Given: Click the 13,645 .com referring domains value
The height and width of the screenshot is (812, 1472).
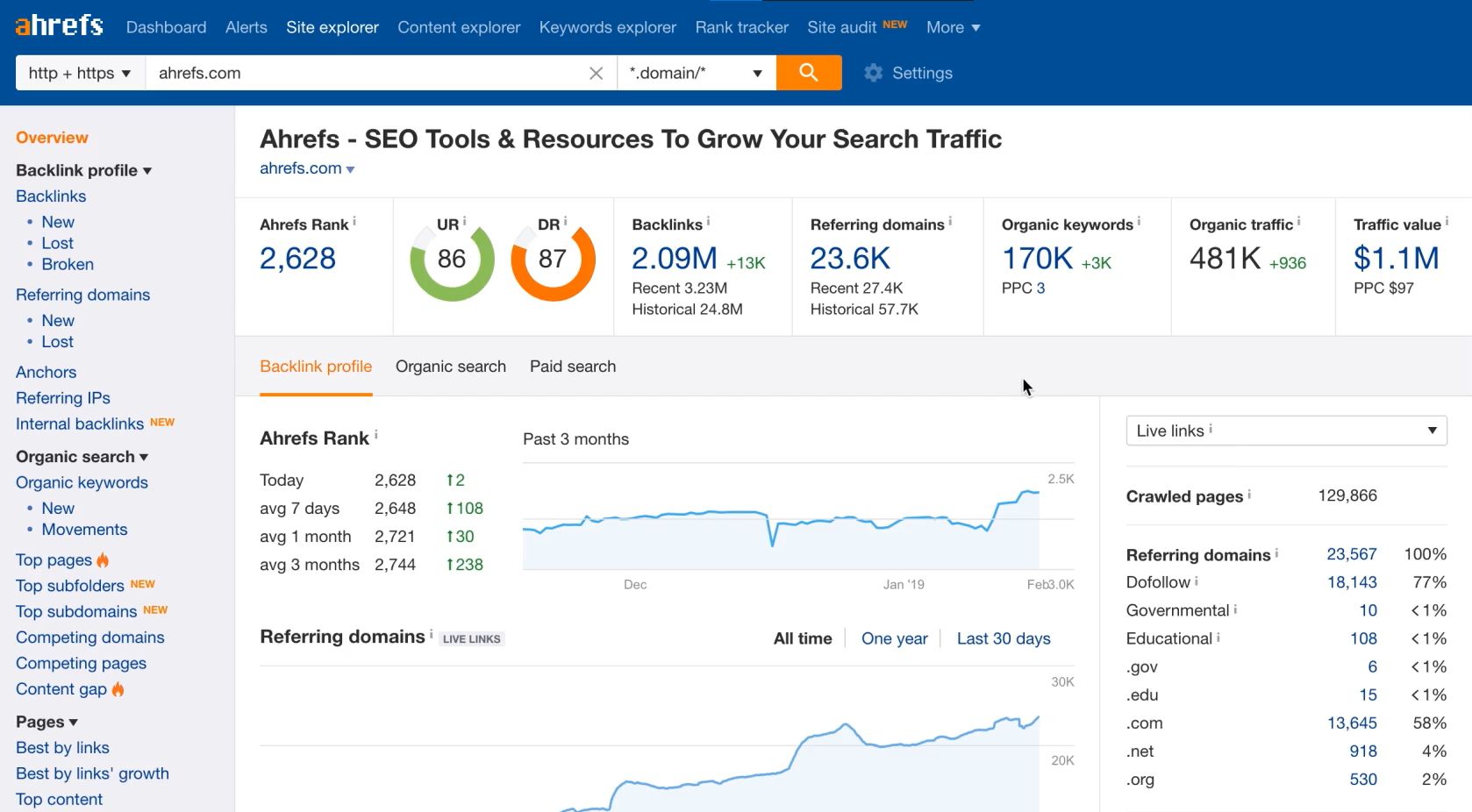Looking at the screenshot, I should [1352, 723].
